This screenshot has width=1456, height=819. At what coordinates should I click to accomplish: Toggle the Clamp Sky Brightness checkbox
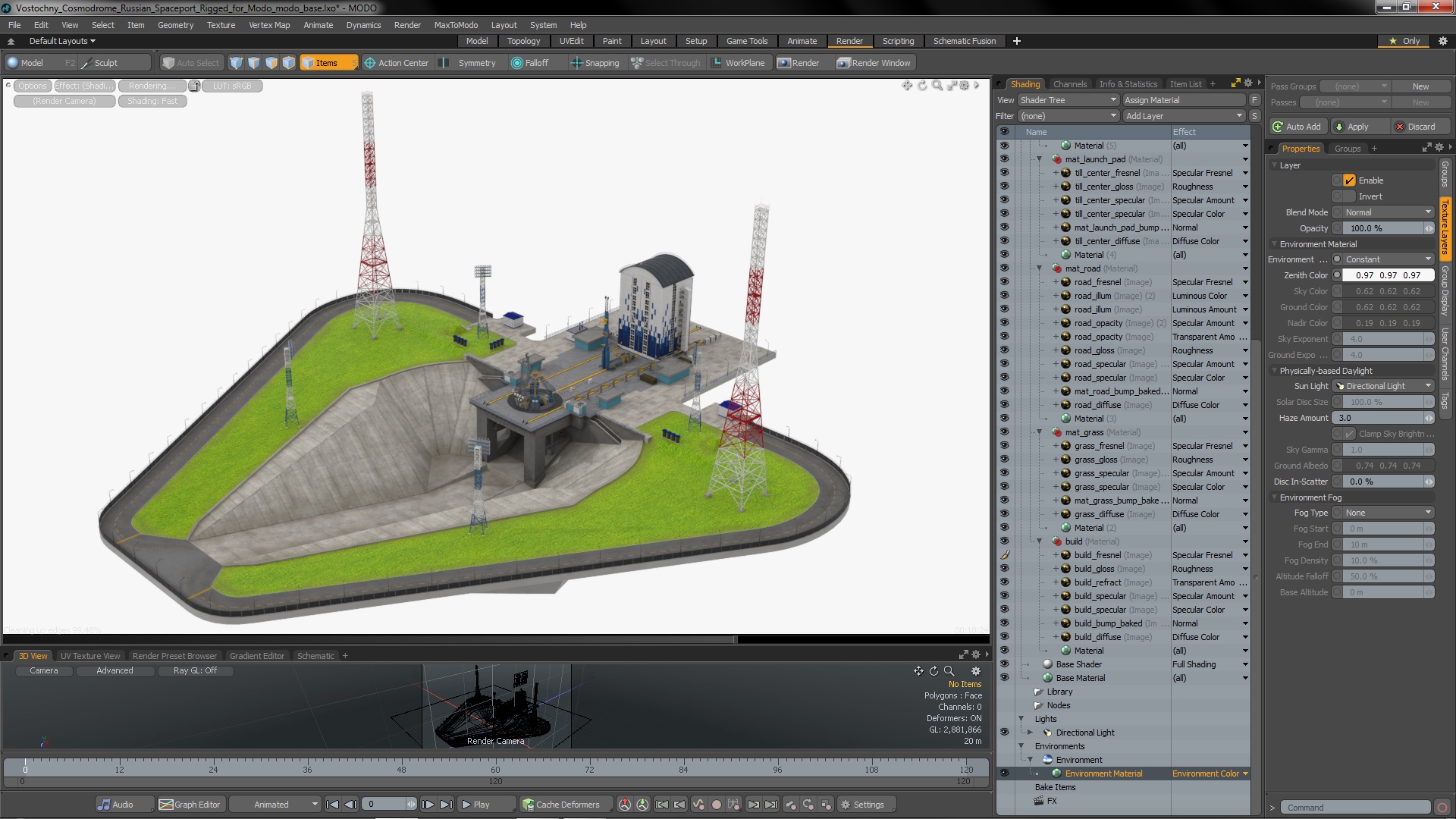click(1349, 434)
